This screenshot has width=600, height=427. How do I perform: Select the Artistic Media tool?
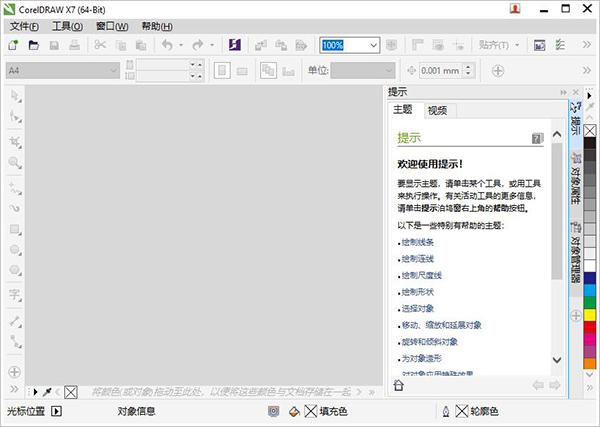[x=15, y=208]
